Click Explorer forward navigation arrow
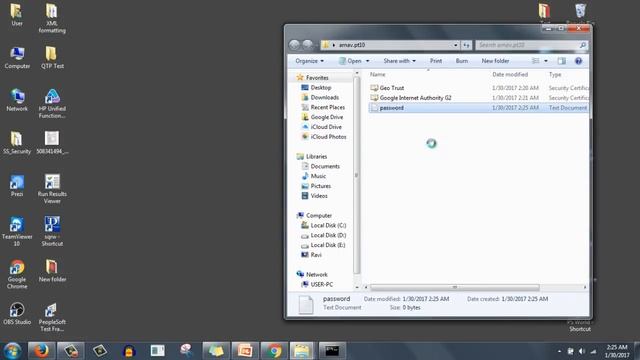The height and width of the screenshot is (360, 640). 307,45
